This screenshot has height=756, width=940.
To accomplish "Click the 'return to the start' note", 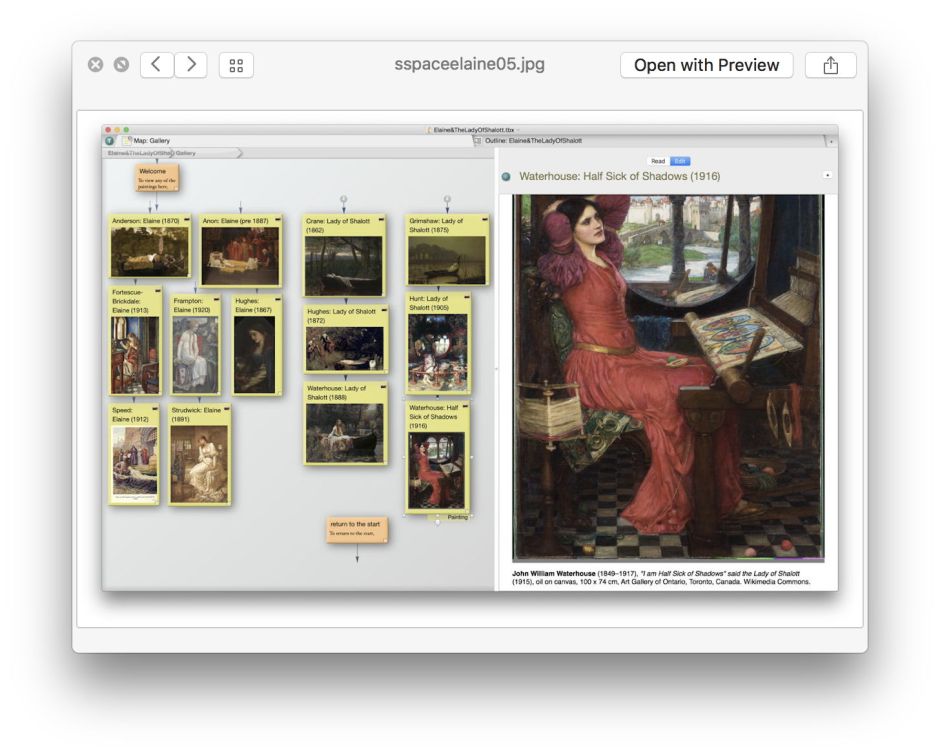I will coord(356,529).
